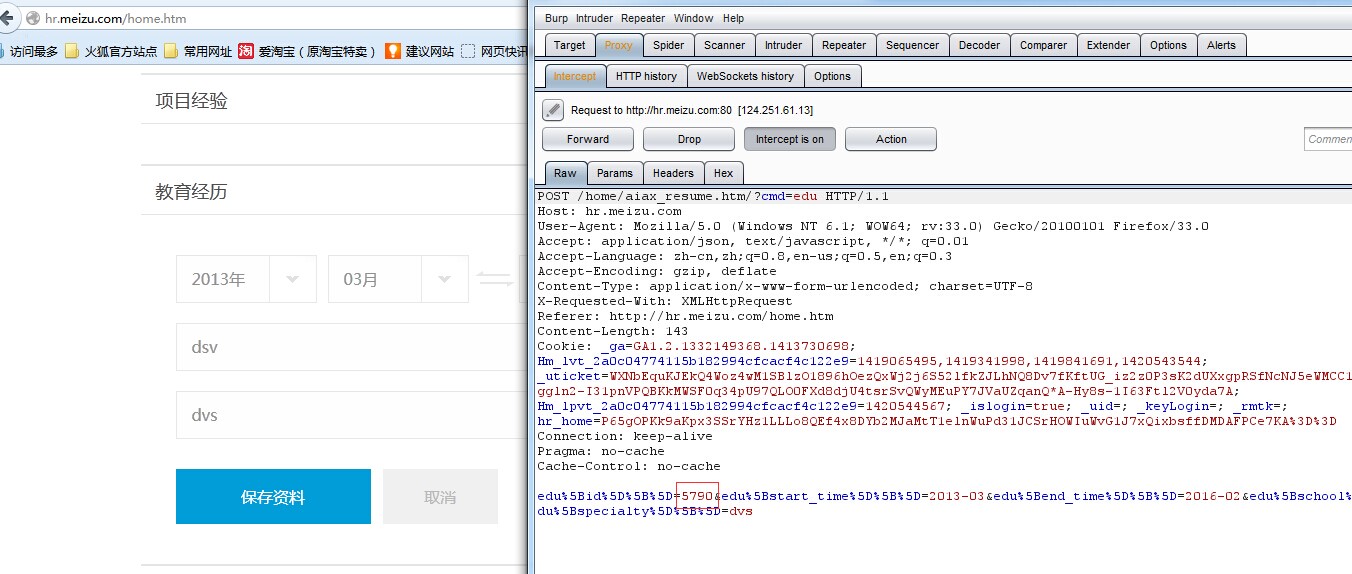Viewport: 1352px width, 574px height.
Task: Switch to the Scanner tab
Action: [x=725, y=45]
